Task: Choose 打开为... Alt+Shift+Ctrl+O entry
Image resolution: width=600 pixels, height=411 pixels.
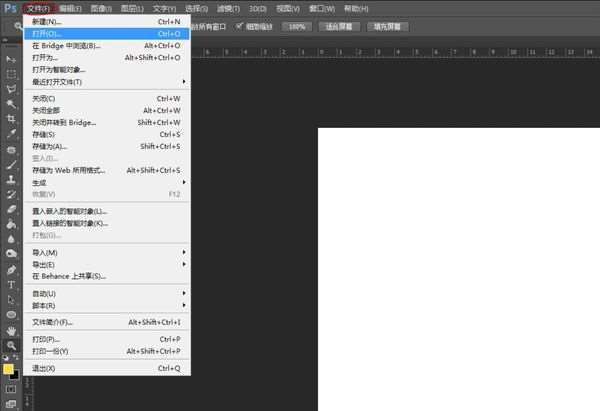Action: click(107, 58)
